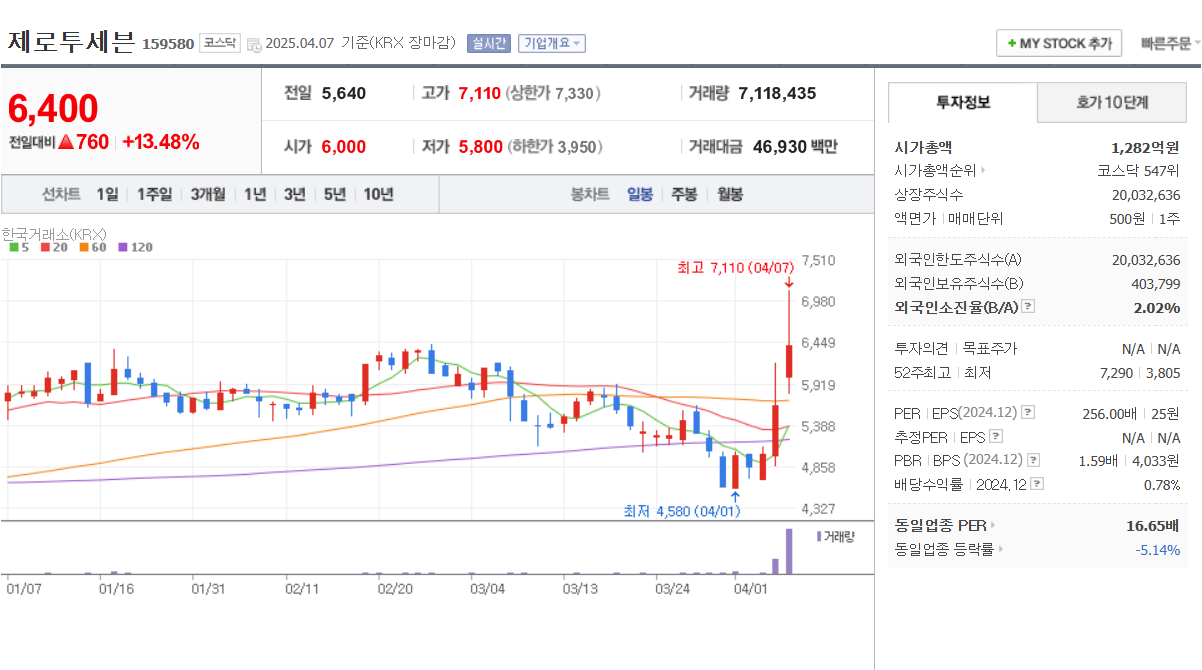Click the current price 6,400
The width and height of the screenshot is (1202, 670).
53,108
